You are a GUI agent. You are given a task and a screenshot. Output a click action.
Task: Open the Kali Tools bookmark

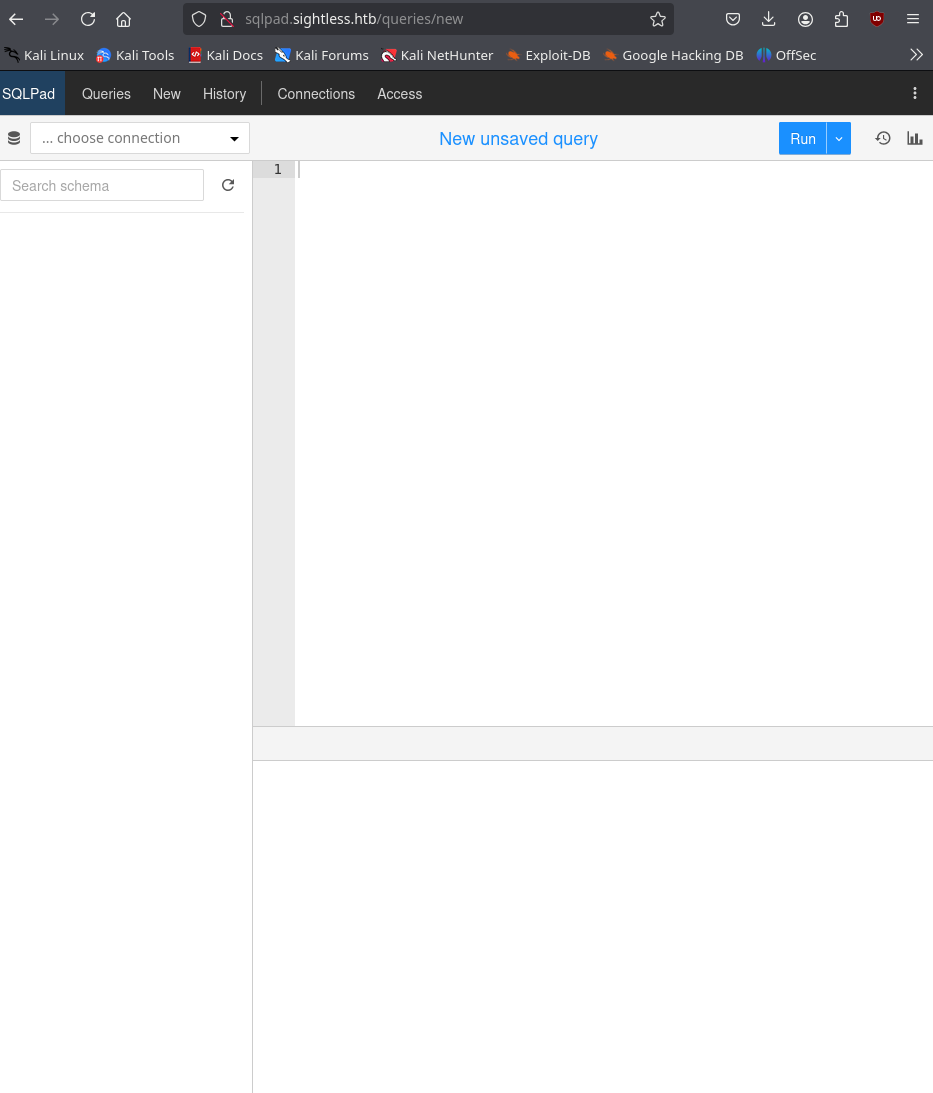pyautogui.click(x=135, y=55)
